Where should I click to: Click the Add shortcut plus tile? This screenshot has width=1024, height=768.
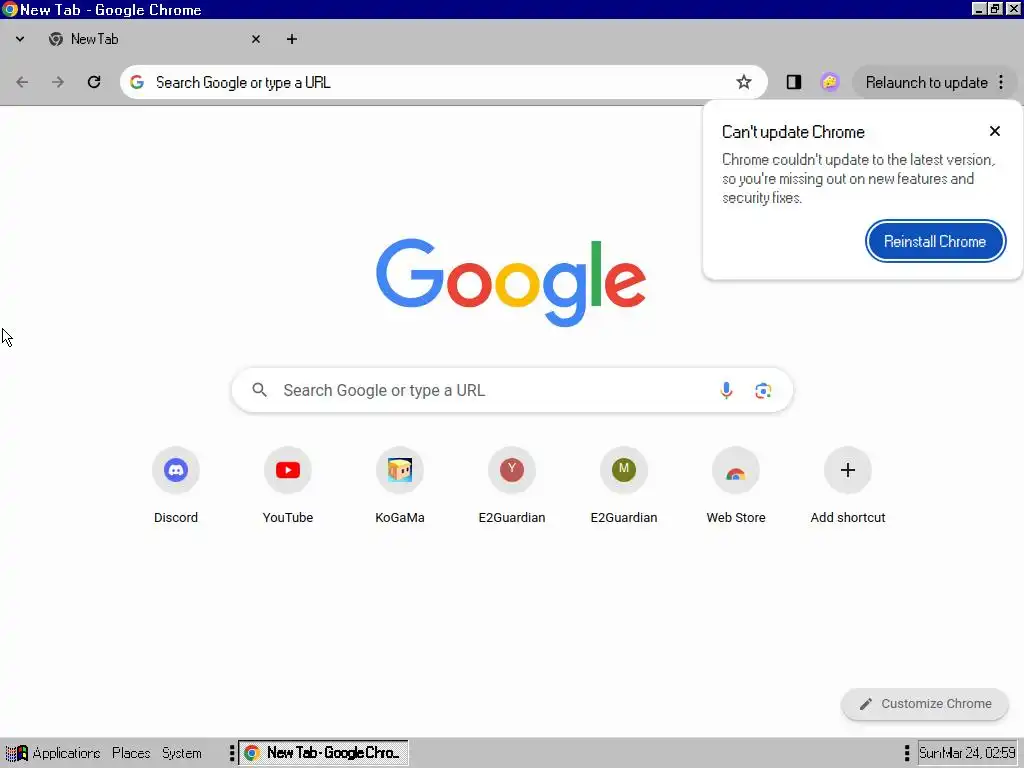point(848,486)
